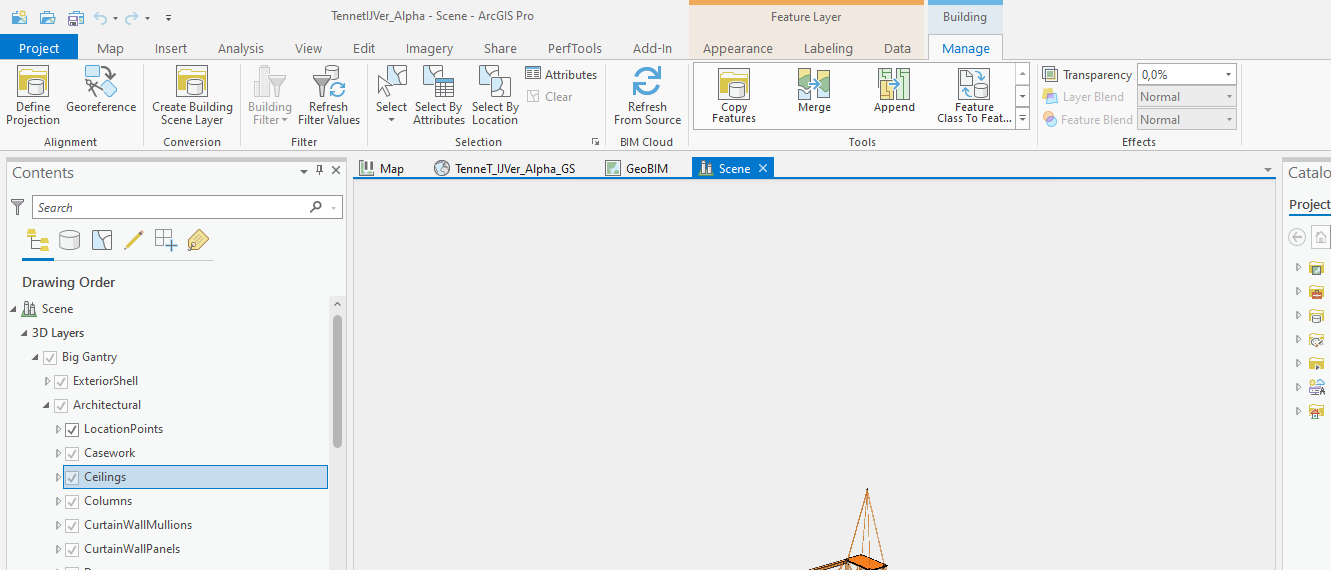
Task: Run the Append tool
Action: [894, 91]
